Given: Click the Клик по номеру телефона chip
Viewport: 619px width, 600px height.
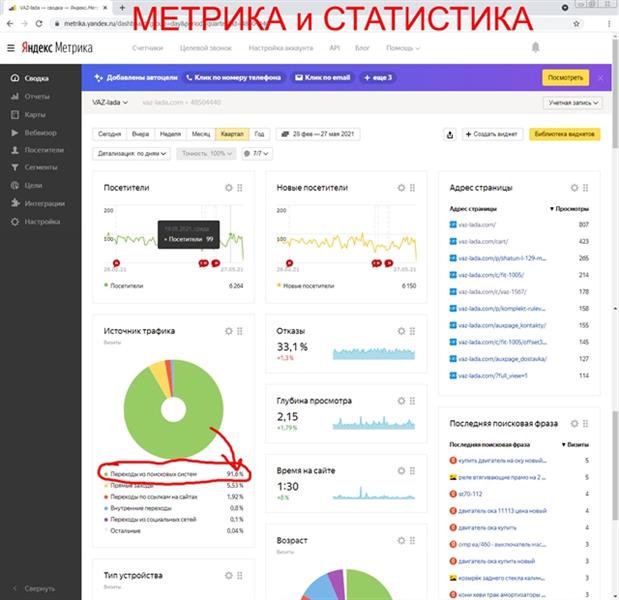Looking at the screenshot, I should (x=233, y=77).
